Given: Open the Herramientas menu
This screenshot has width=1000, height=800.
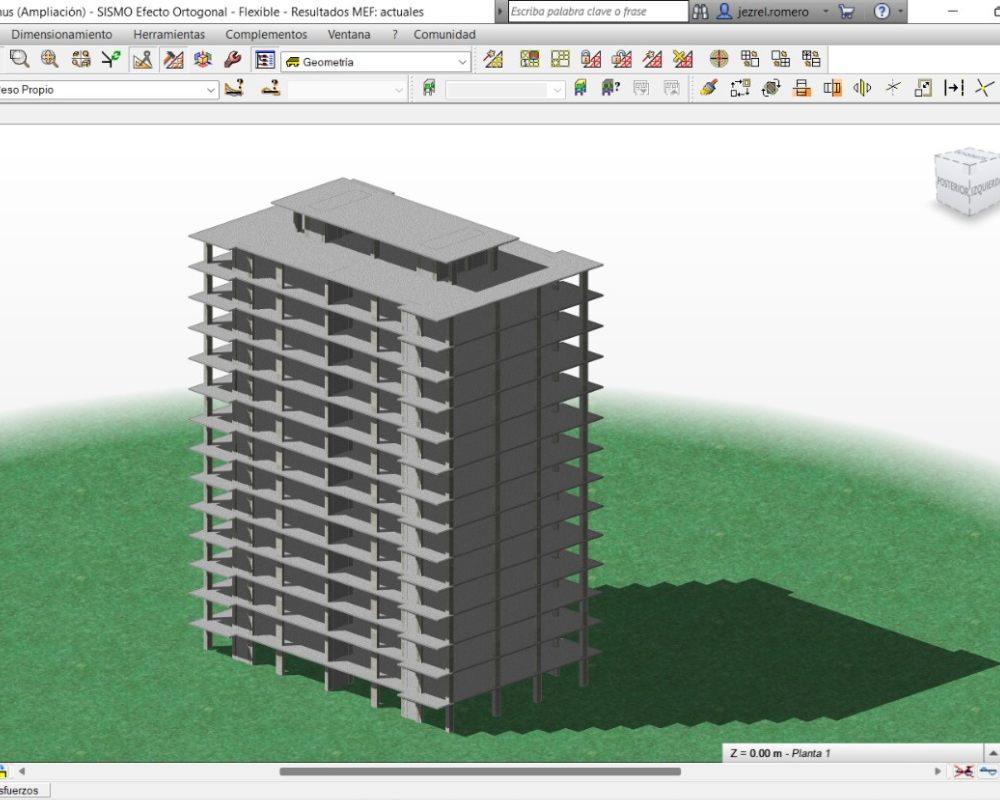Looking at the screenshot, I should (169, 34).
